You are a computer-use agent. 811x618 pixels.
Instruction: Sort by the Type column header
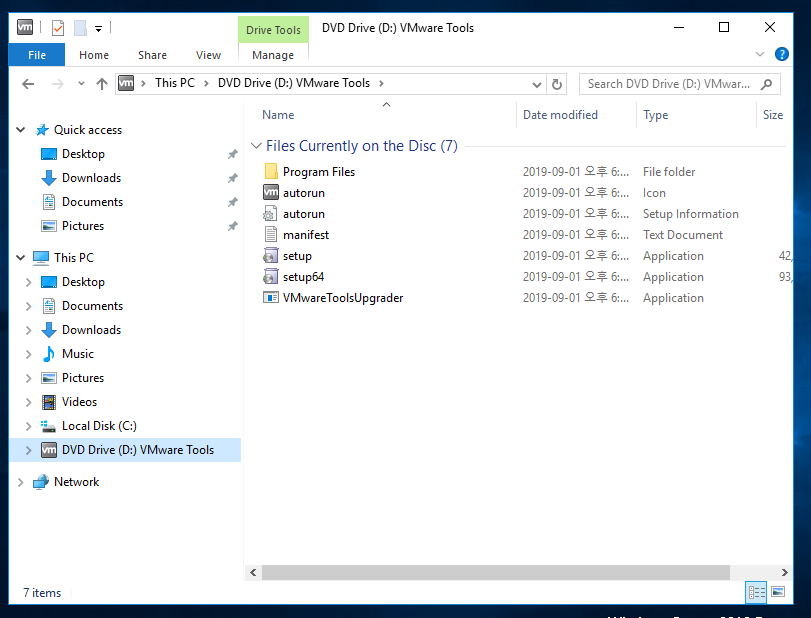655,115
